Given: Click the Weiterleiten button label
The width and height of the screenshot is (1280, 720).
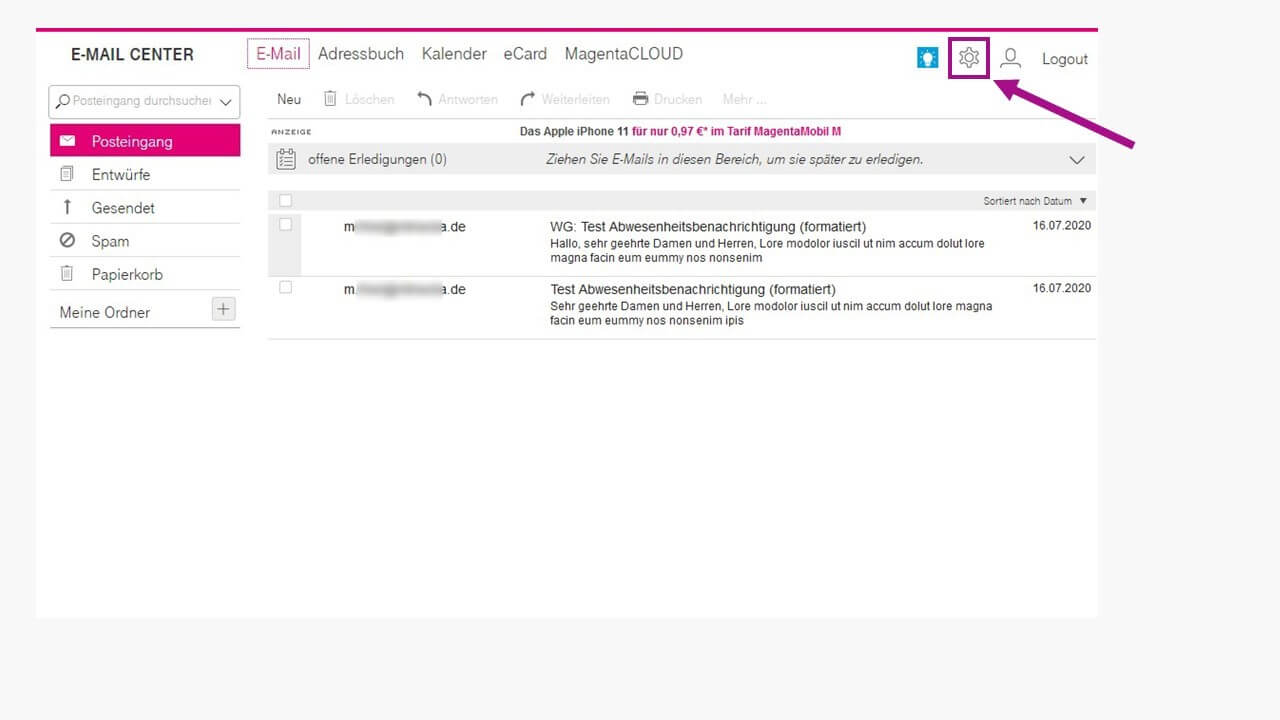Looking at the screenshot, I should click(x=575, y=99).
